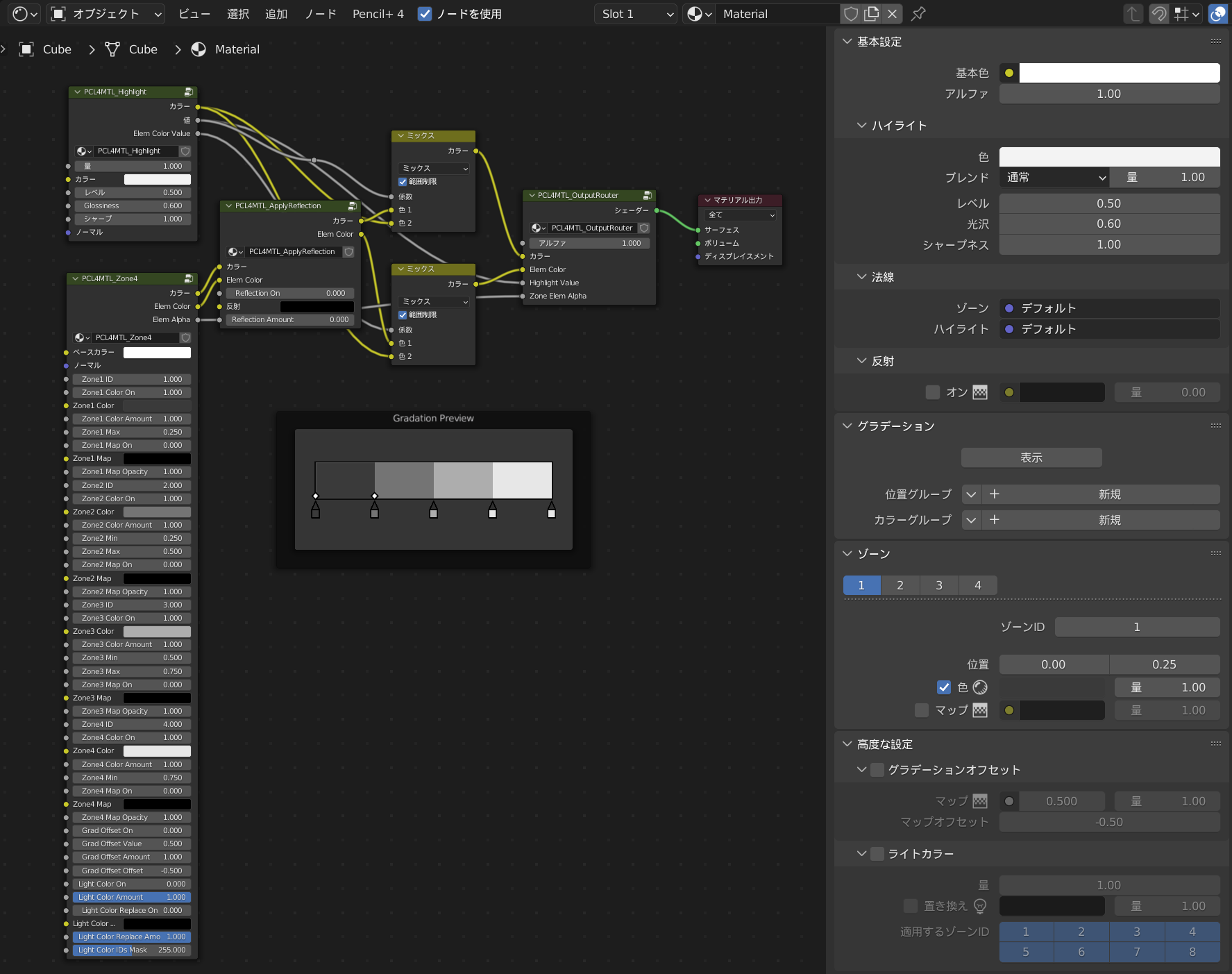Open the editor type selector icon
Viewport: 1232px width, 974px height.
click(26, 14)
